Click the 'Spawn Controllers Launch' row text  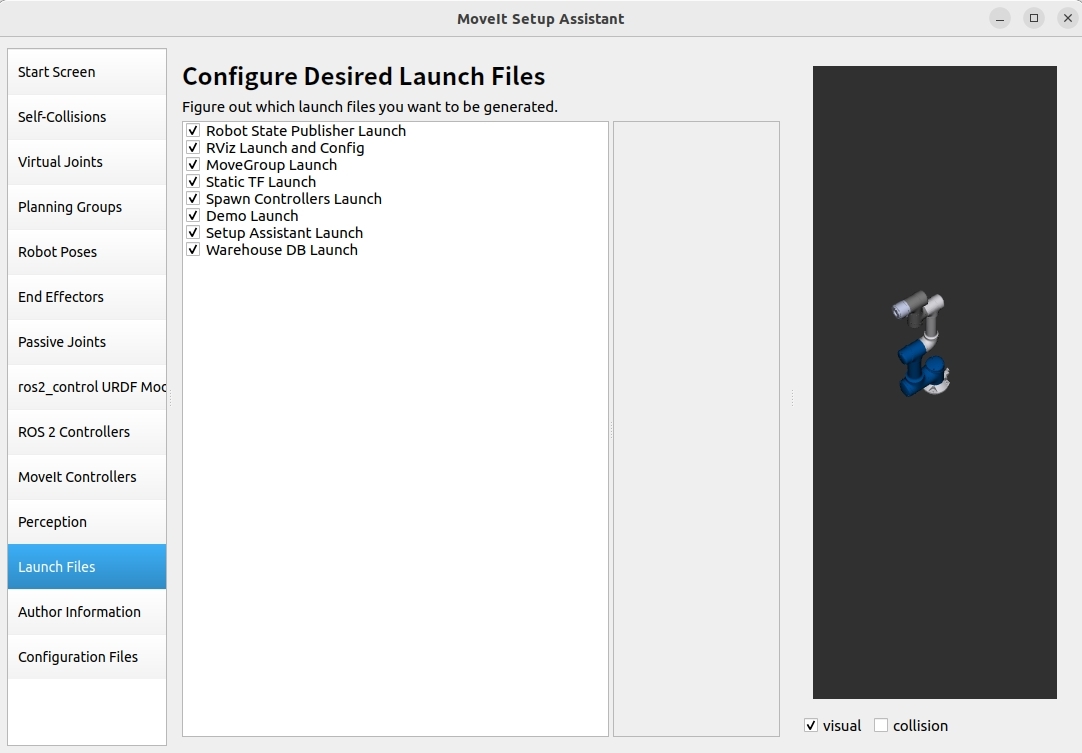tap(294, 199)
